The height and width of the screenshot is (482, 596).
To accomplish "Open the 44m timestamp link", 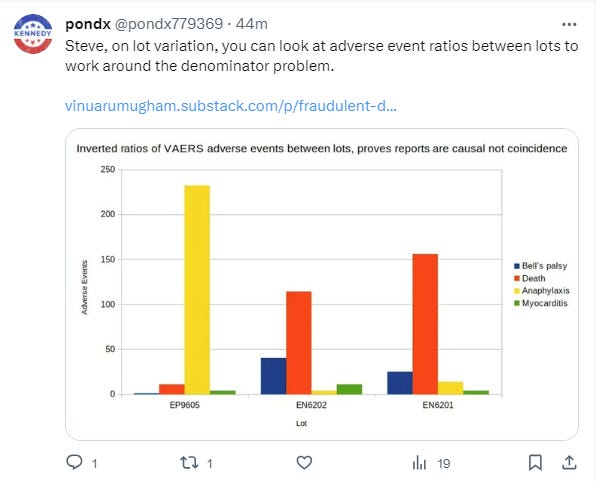I will point(252,24).
